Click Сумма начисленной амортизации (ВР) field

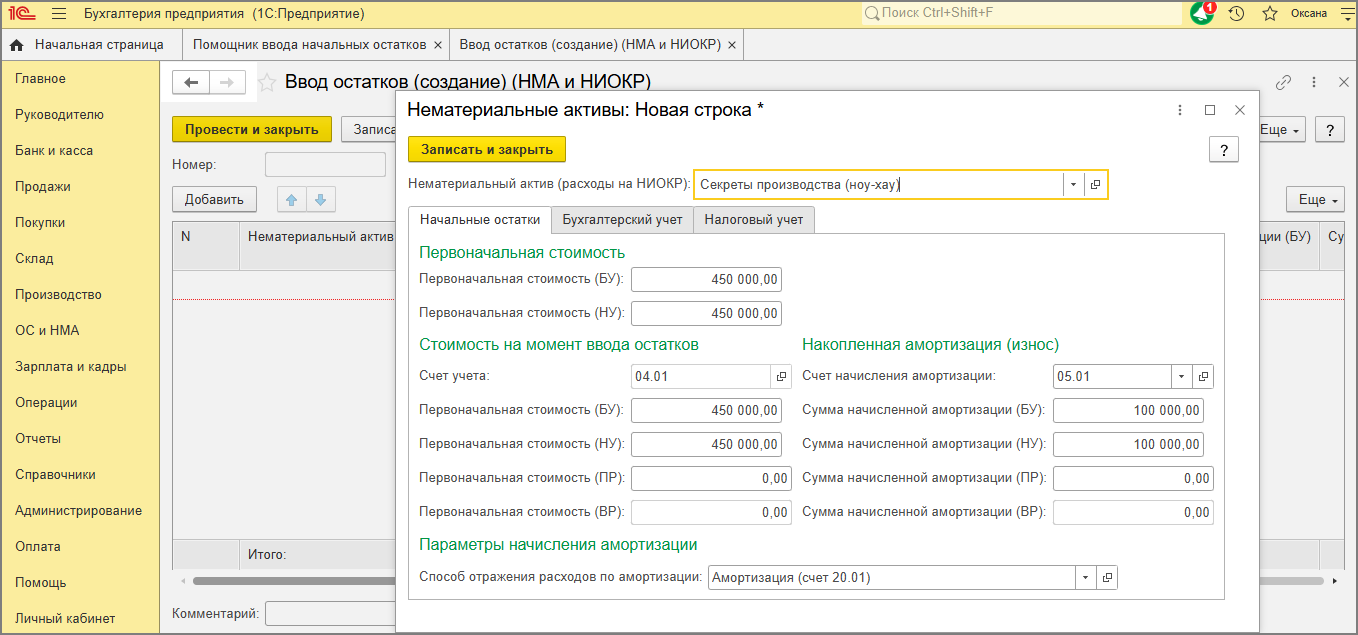1133,513
